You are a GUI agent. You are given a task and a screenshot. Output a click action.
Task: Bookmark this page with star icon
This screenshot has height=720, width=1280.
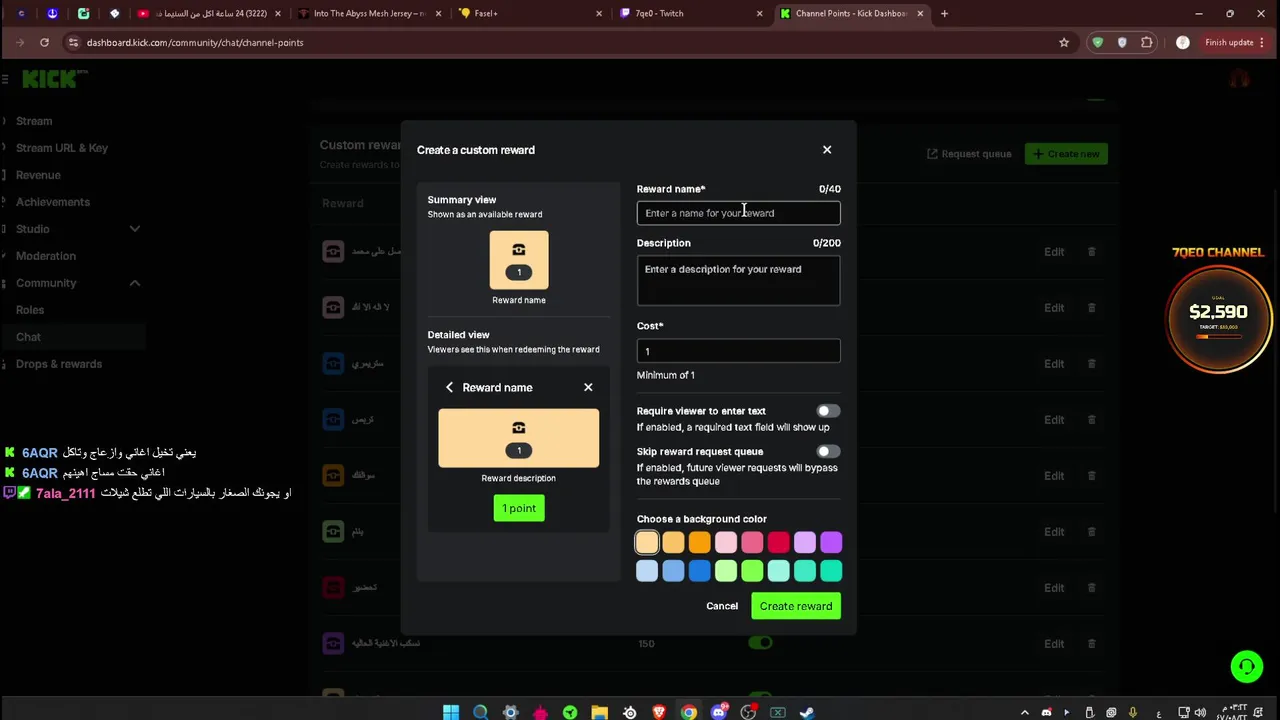1064,42
